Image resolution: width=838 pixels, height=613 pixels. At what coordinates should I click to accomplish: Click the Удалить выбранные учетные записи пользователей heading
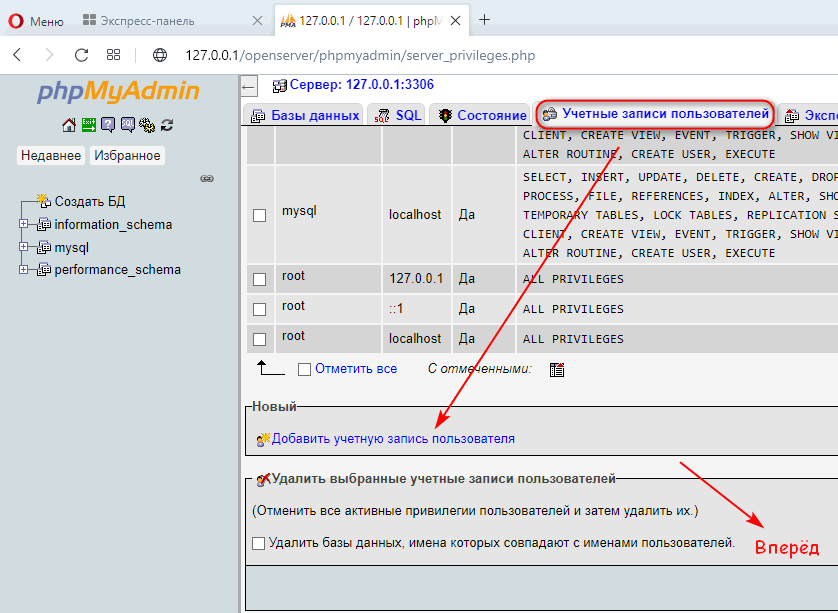444,479
